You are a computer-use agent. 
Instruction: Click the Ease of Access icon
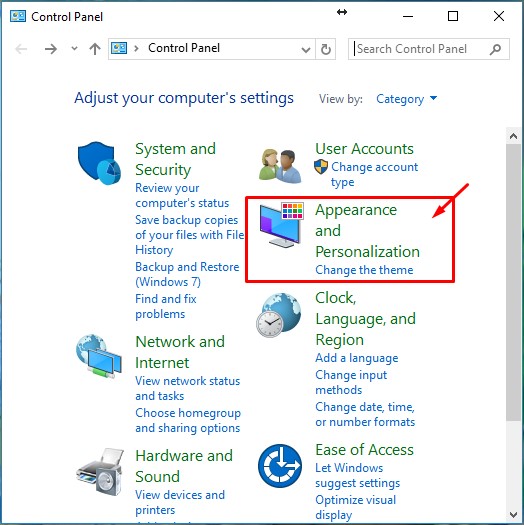[x=280, y=466]
